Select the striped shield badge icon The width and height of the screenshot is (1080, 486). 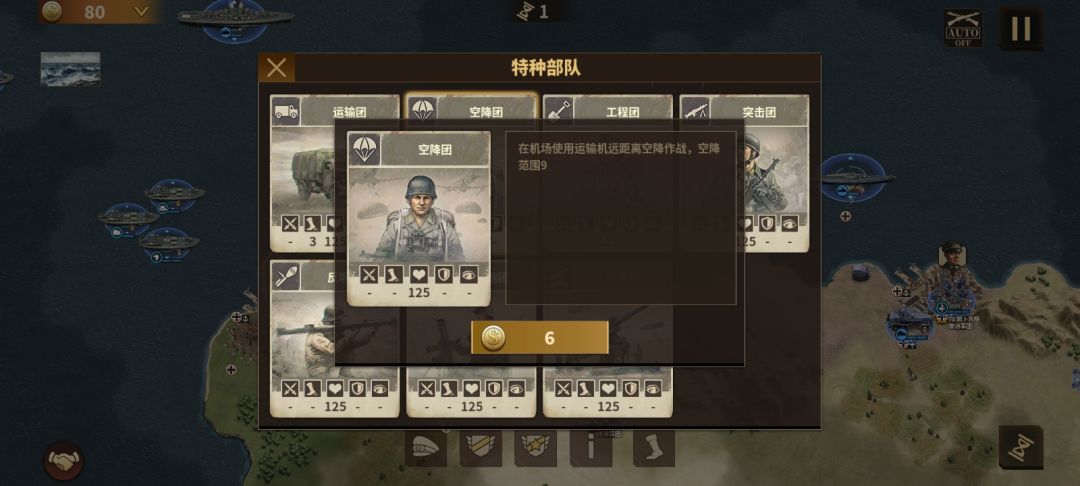[x=481, y=449]
